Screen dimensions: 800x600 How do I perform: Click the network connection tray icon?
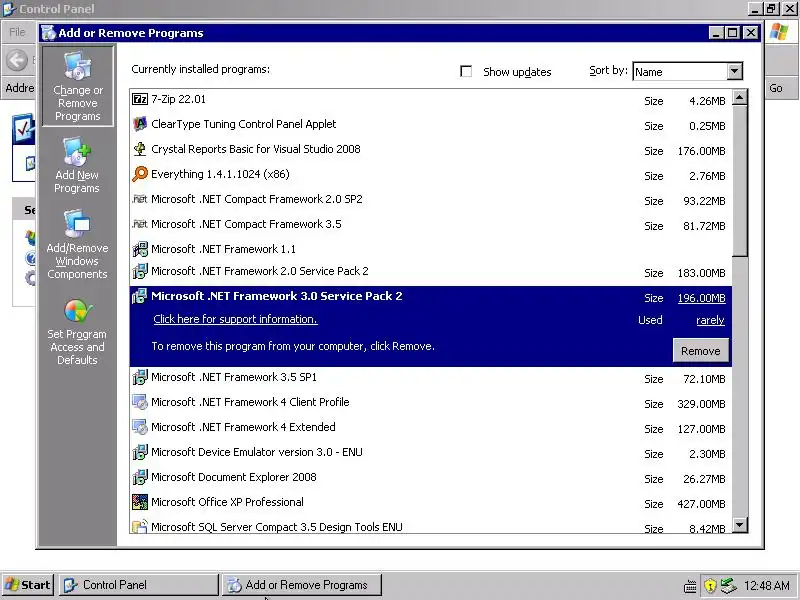pyautogui.click(x=728, y=585)
